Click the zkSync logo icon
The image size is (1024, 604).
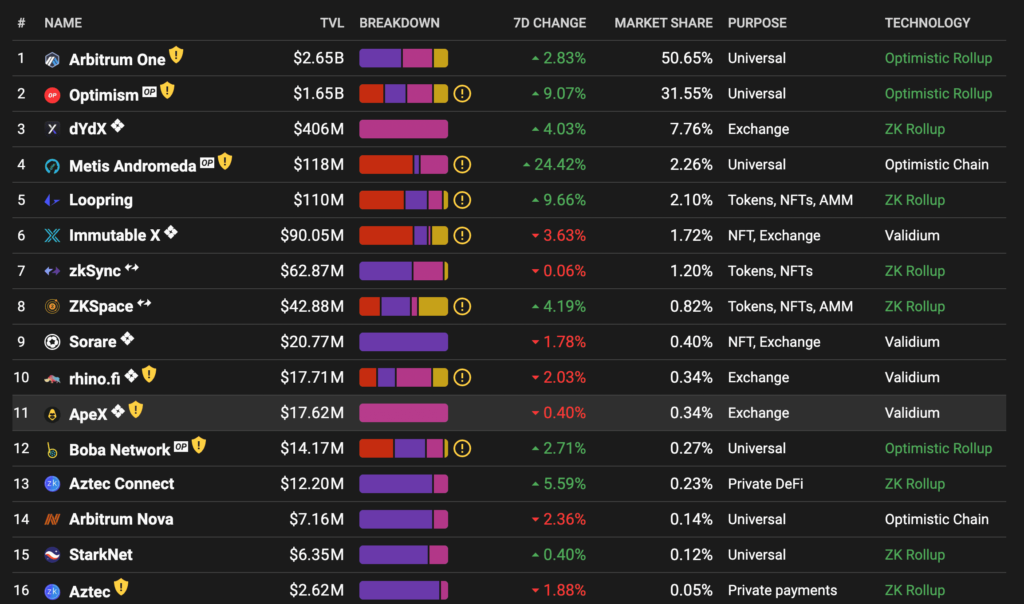(52, 271)
